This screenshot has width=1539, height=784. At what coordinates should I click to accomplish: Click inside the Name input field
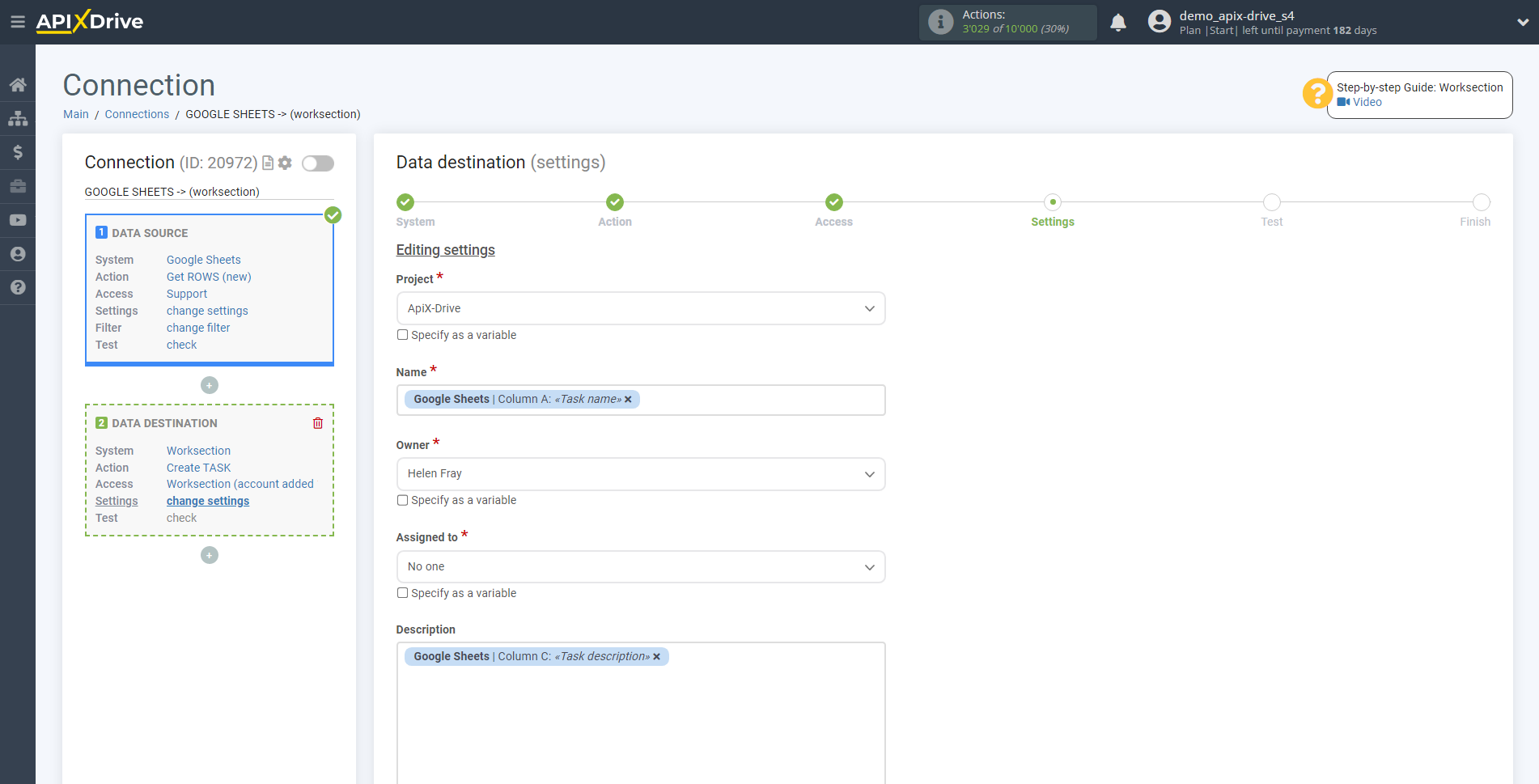pos(641,400)
